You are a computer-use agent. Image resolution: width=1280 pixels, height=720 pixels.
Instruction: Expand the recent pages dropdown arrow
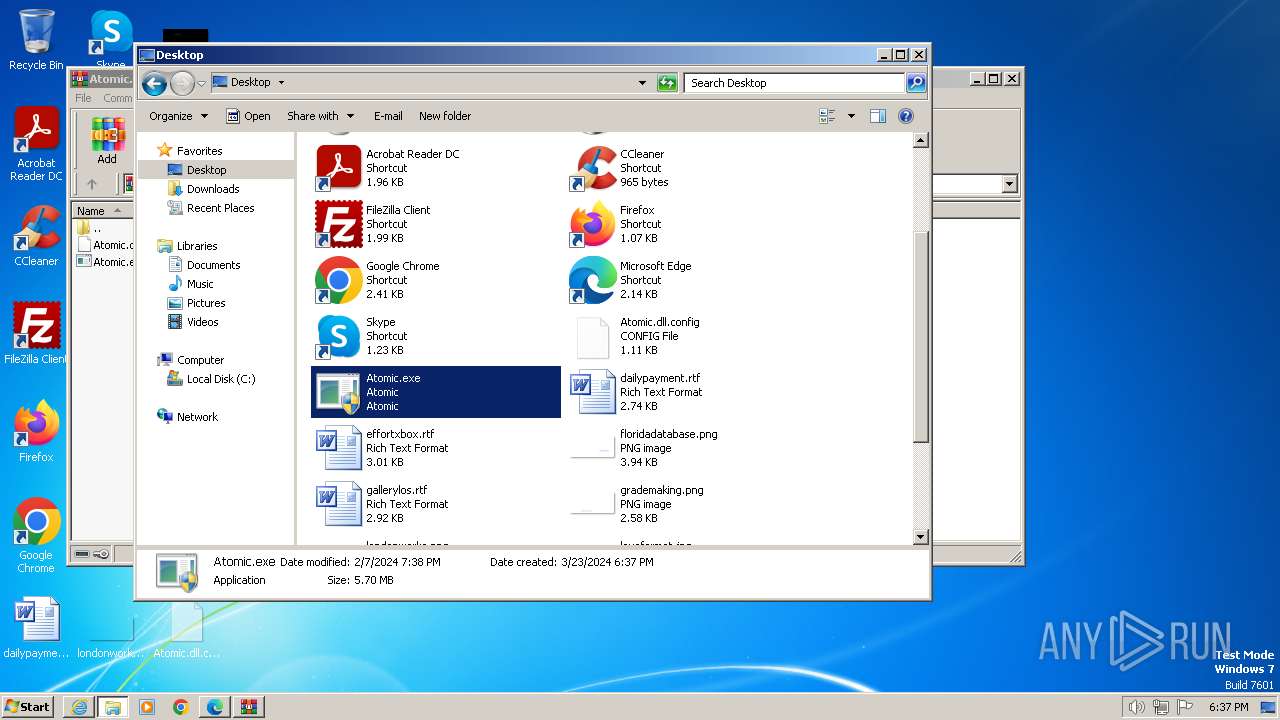(x=201, y=84)
